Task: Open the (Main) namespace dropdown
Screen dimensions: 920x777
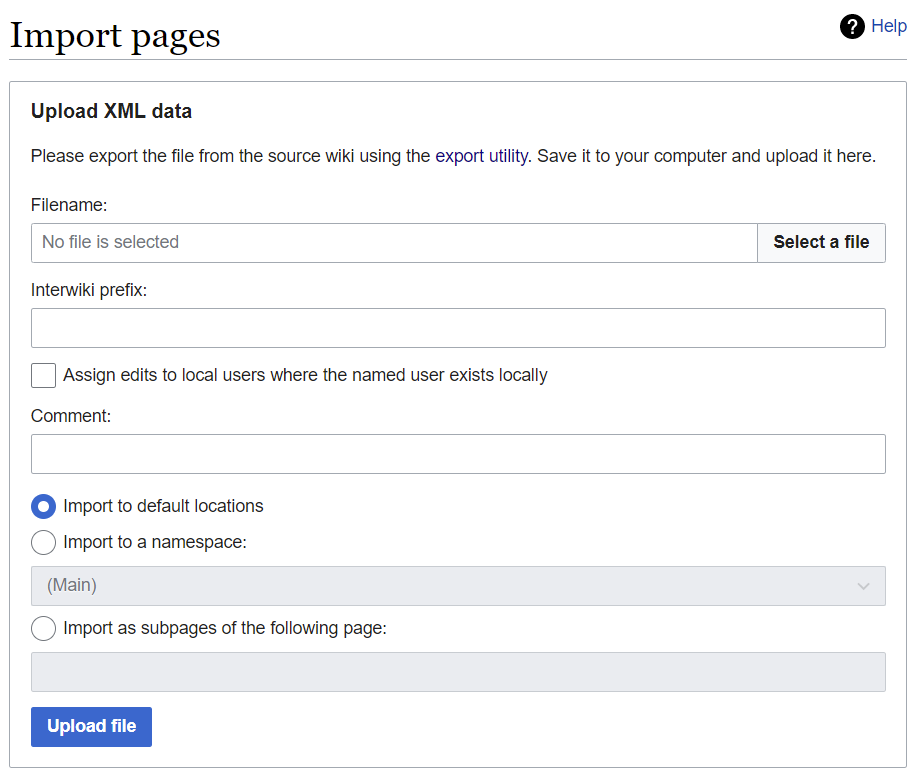Action: [x=458, y=586]
